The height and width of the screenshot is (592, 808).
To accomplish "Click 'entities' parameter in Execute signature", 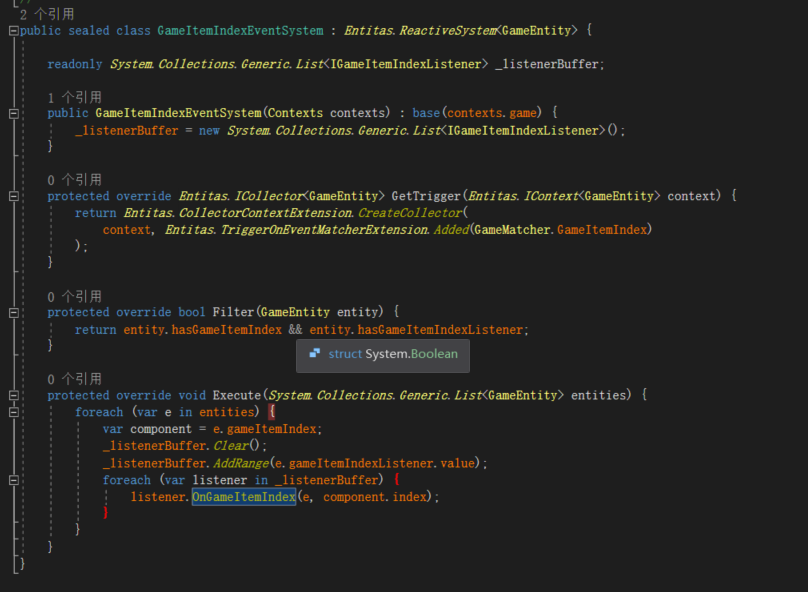I will click(598, 395).
